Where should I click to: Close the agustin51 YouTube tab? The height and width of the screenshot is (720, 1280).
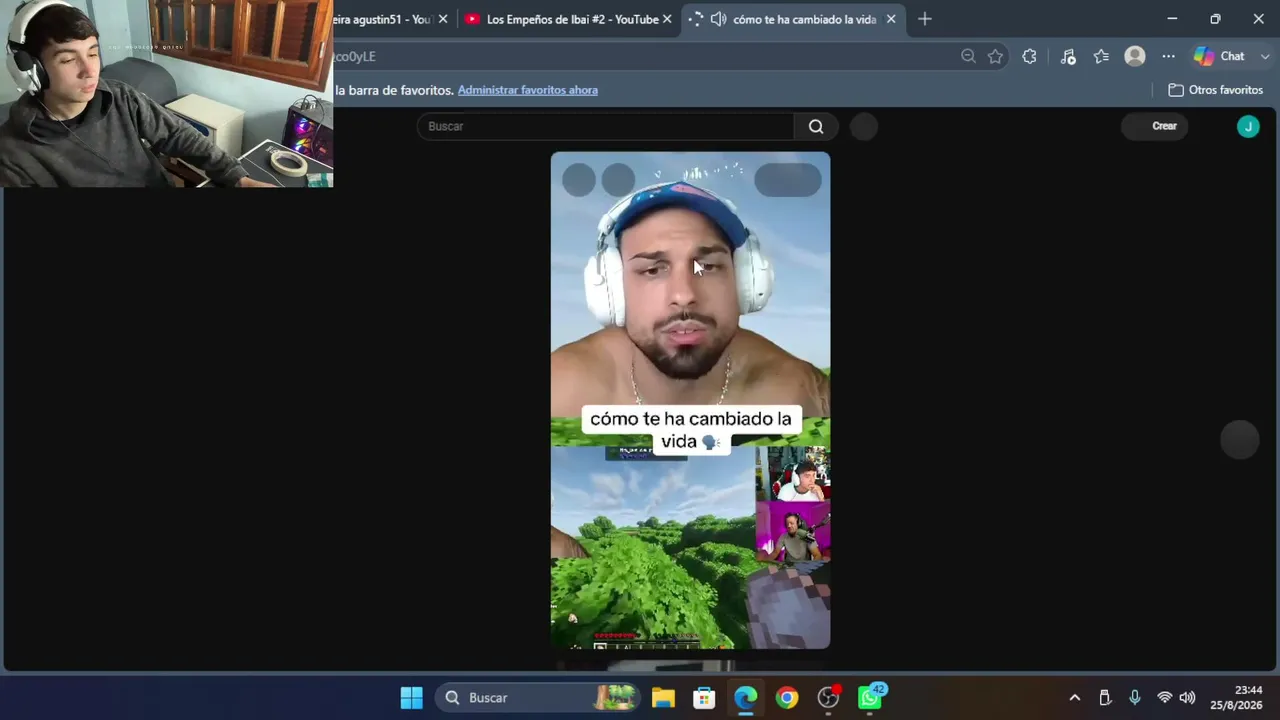coord(443,19)
